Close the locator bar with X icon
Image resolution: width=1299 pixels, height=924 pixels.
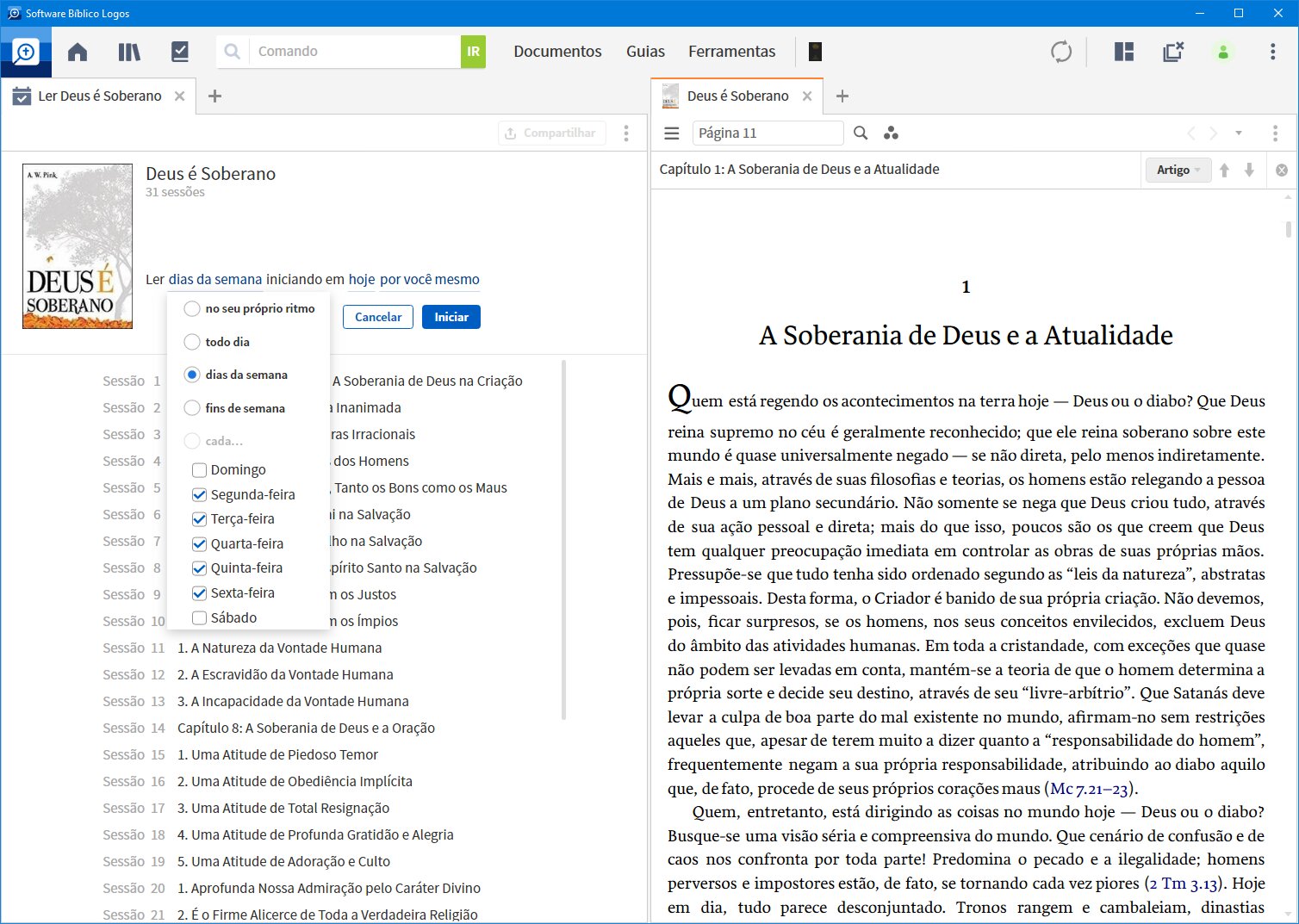1282,171
